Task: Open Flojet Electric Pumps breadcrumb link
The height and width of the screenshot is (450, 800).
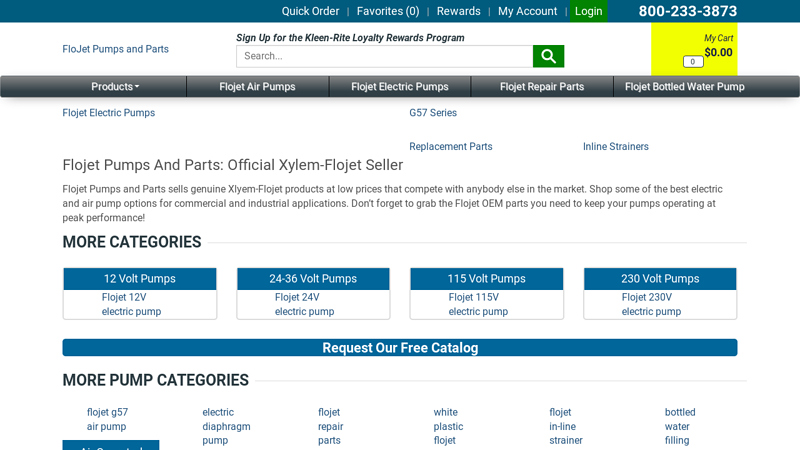Action: 109,113
